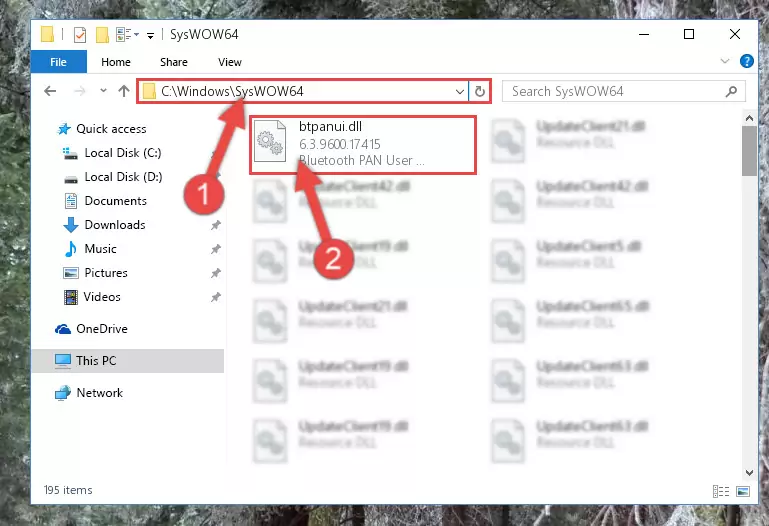Open the blue Help icon
This screenshot has width=769, height=526.
point(747,61)
